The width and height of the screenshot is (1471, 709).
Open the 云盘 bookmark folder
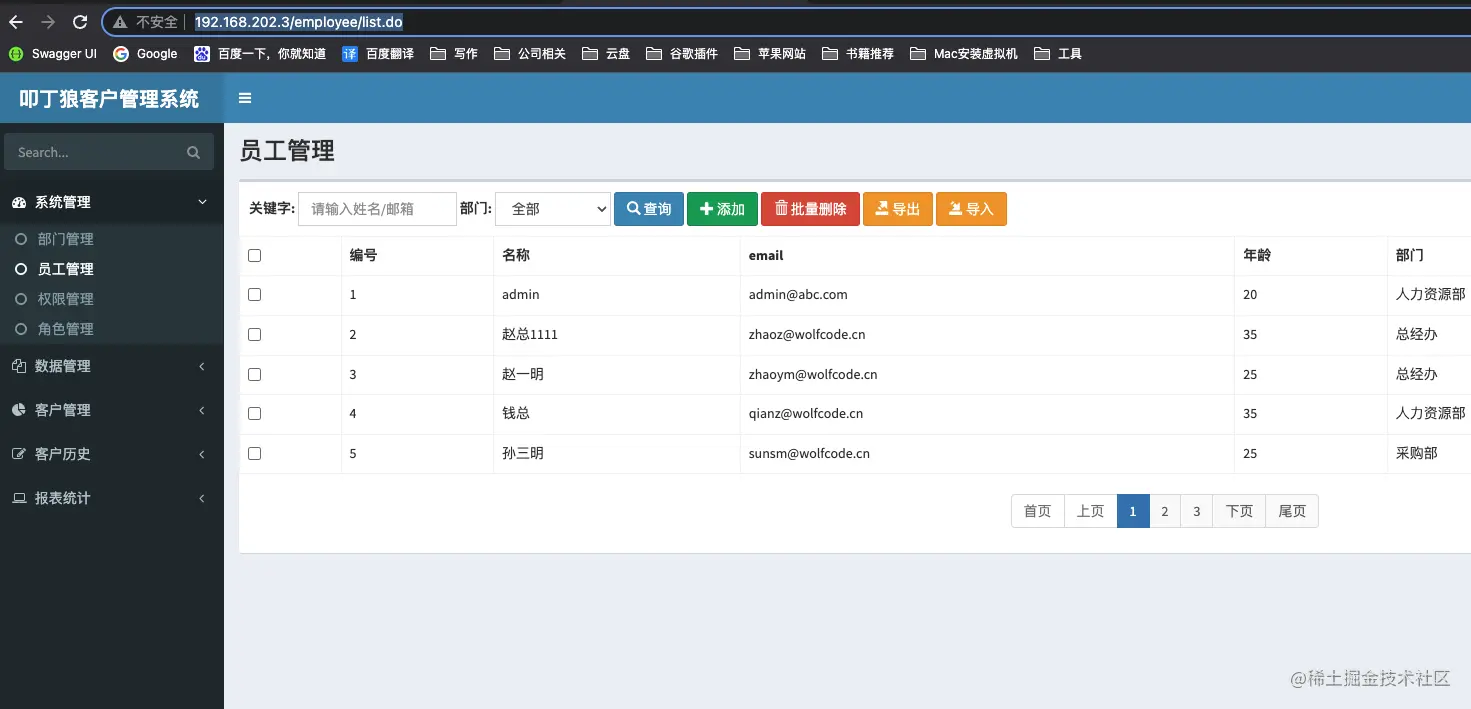[605, 54]
